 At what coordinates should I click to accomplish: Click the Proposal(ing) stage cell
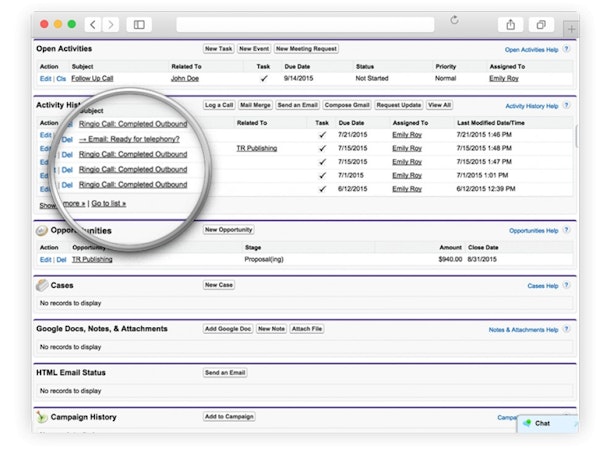point(264,259)
